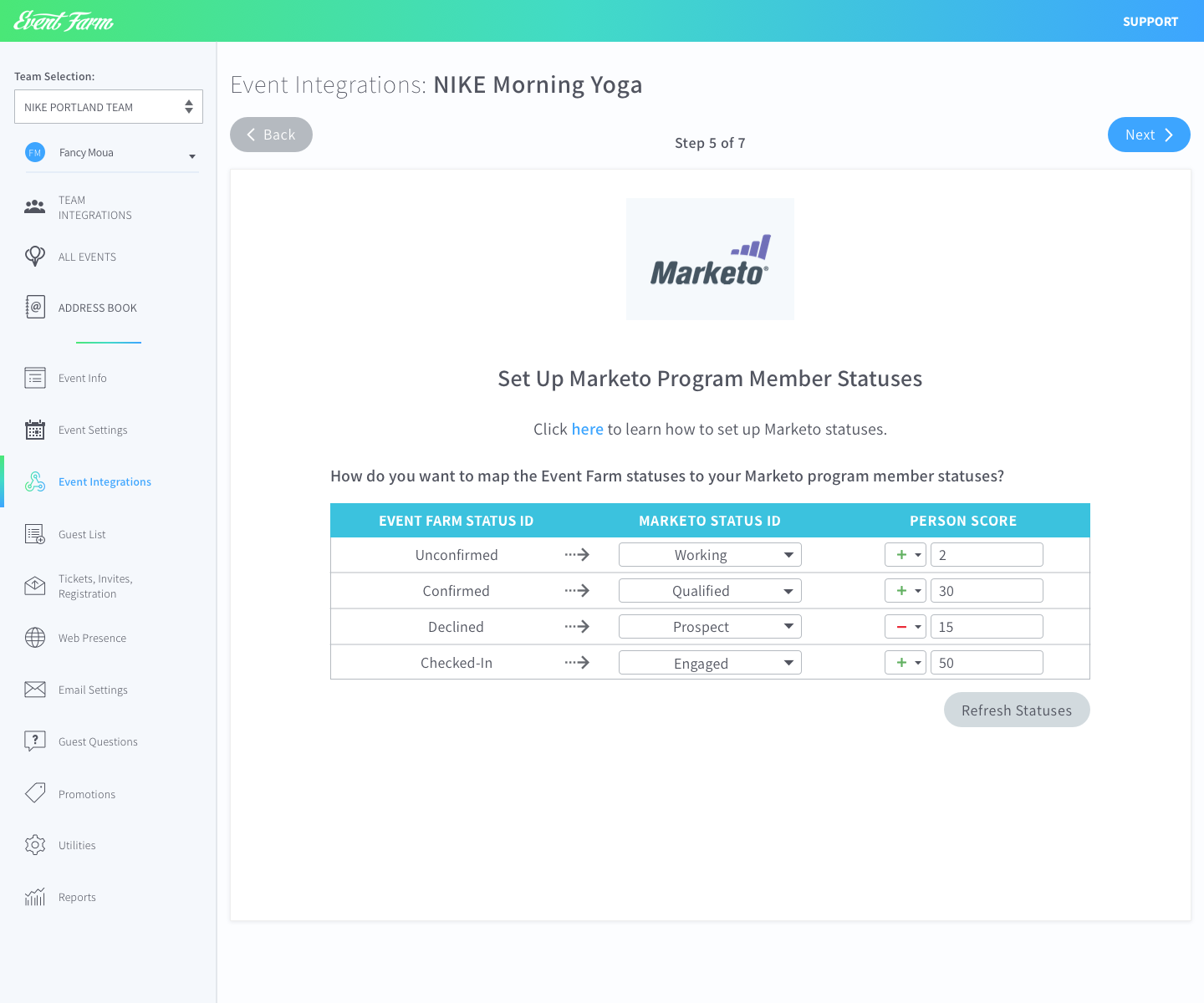This screenshot has height=1003, width=1204.
Task: Open the Qualified Marketo status dropdown
Action: [710, 591]
